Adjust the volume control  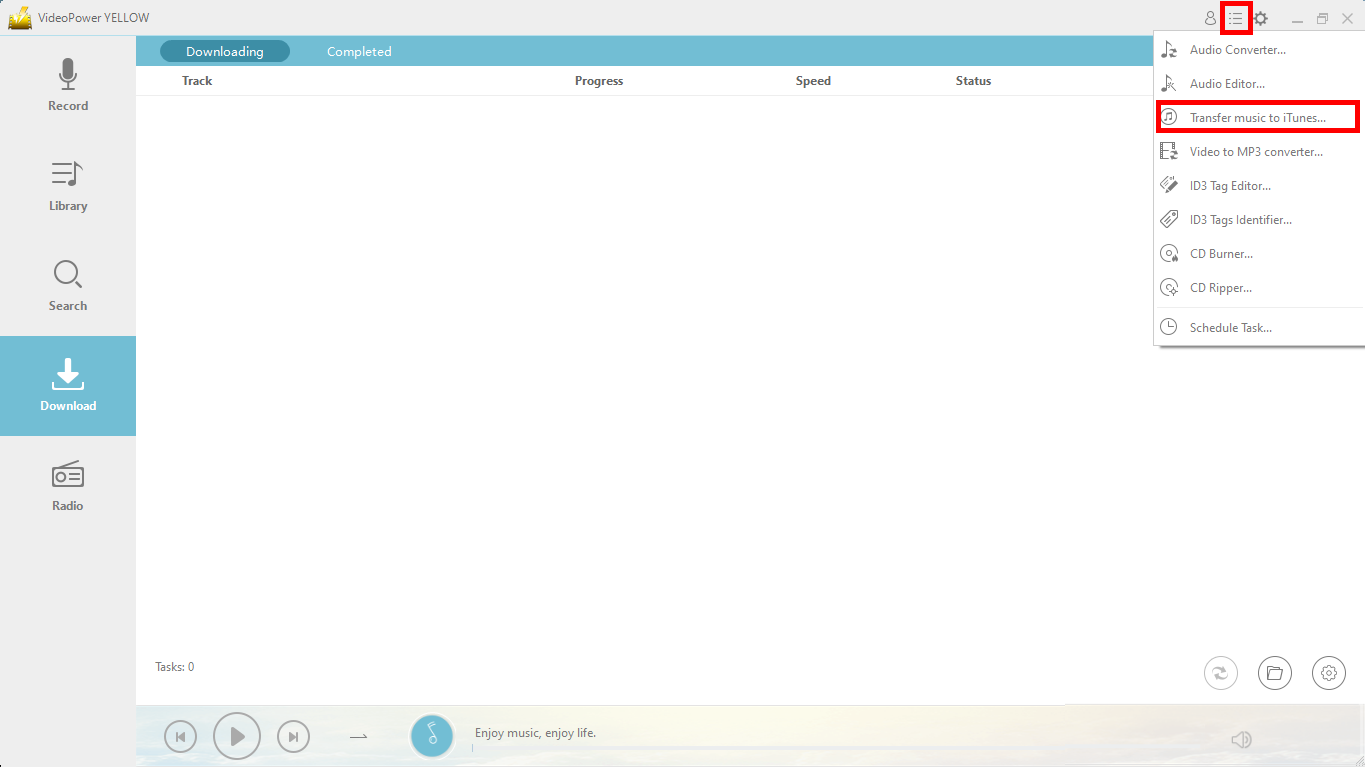coord(1241,739)
